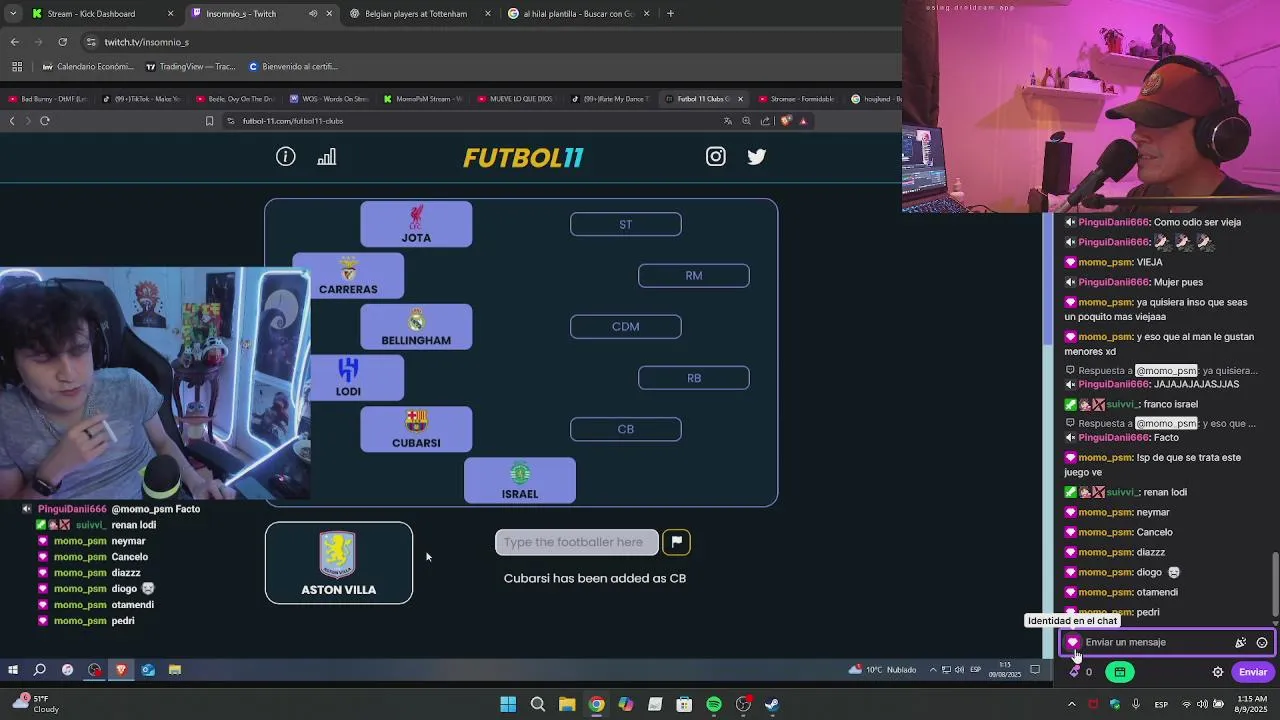Viewport: 1280px width, 720px height.
Task: Click the translate icon in streamed browser bar
Action: [728, 121]
